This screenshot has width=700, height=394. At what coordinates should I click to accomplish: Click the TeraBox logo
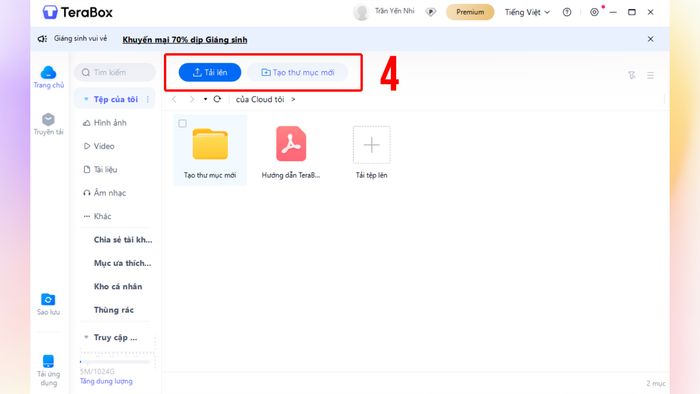point(78,12)
